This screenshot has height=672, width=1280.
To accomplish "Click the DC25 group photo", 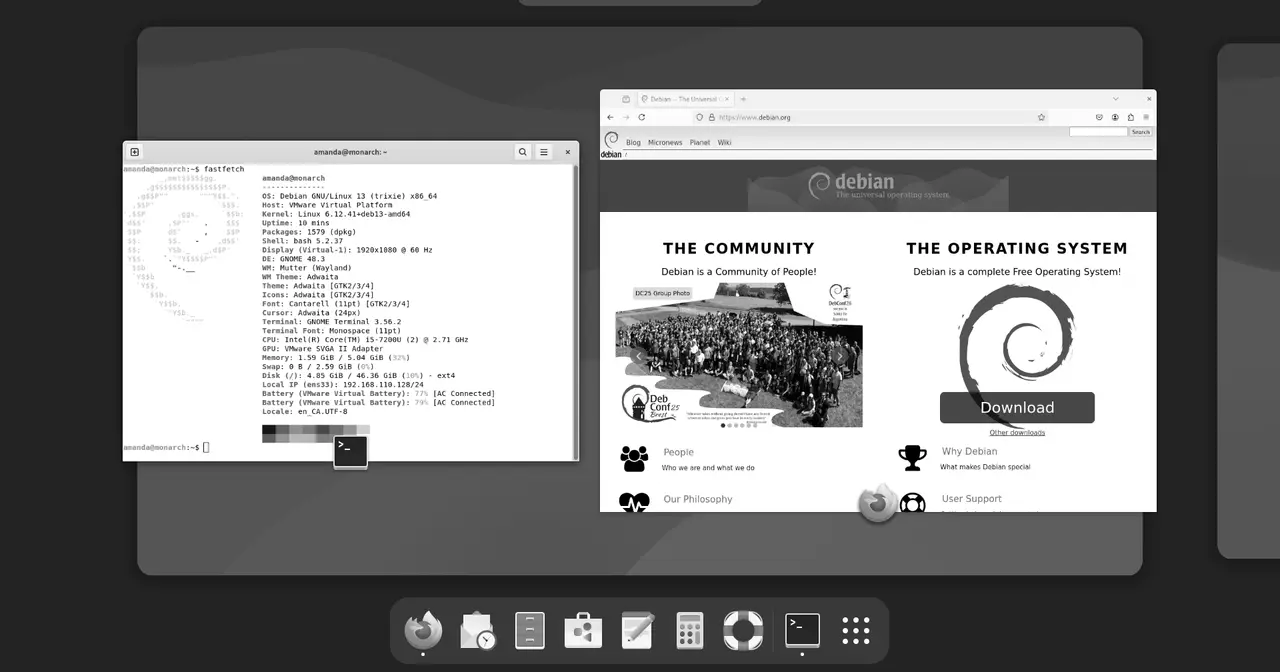I will click(739, 355).
